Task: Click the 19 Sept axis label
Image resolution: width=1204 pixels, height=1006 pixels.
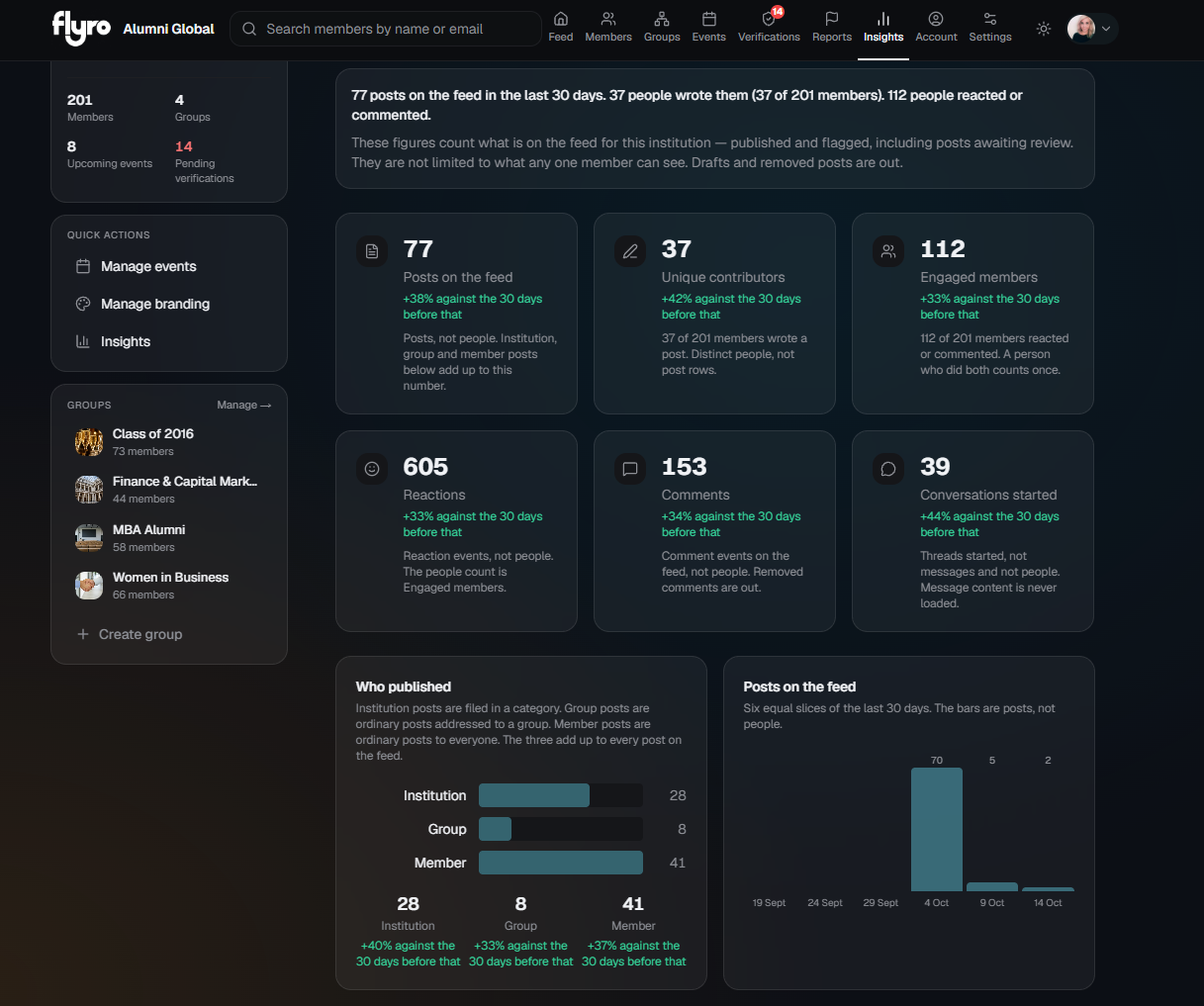Action: (x=769, y=902)
